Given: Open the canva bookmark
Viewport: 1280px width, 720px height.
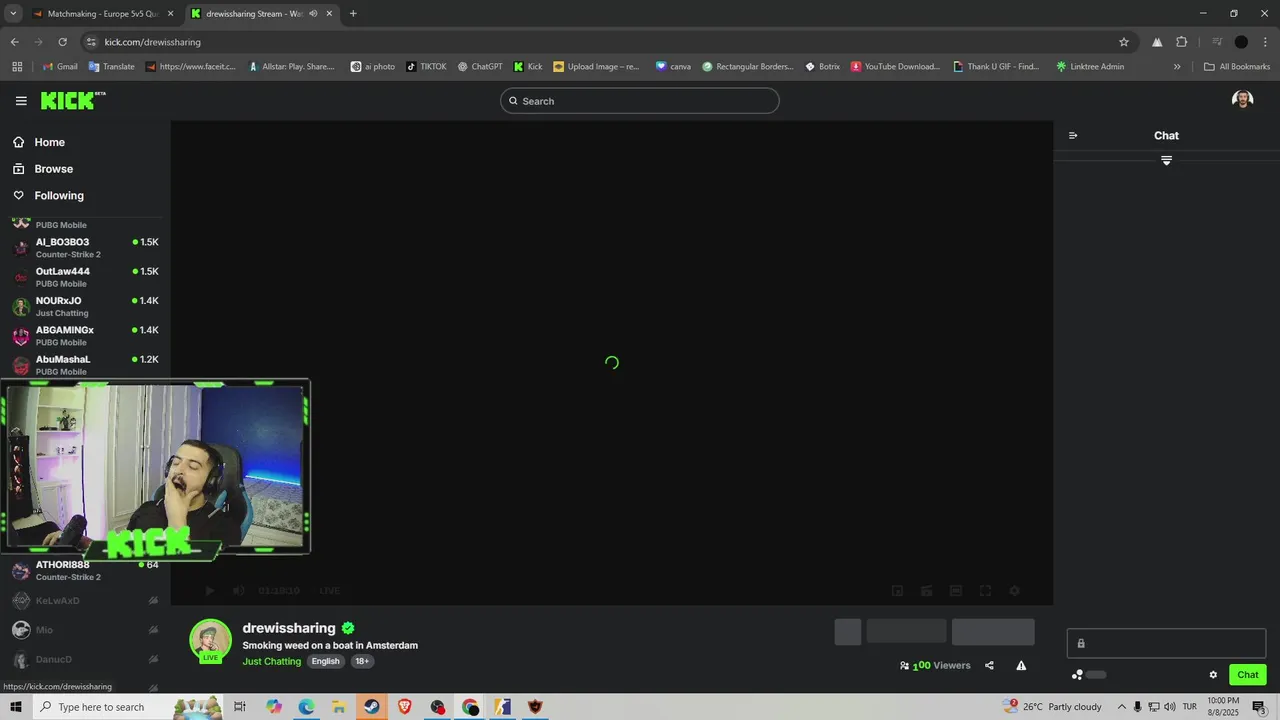Looking at the screenshot, I should pos(673,67).
